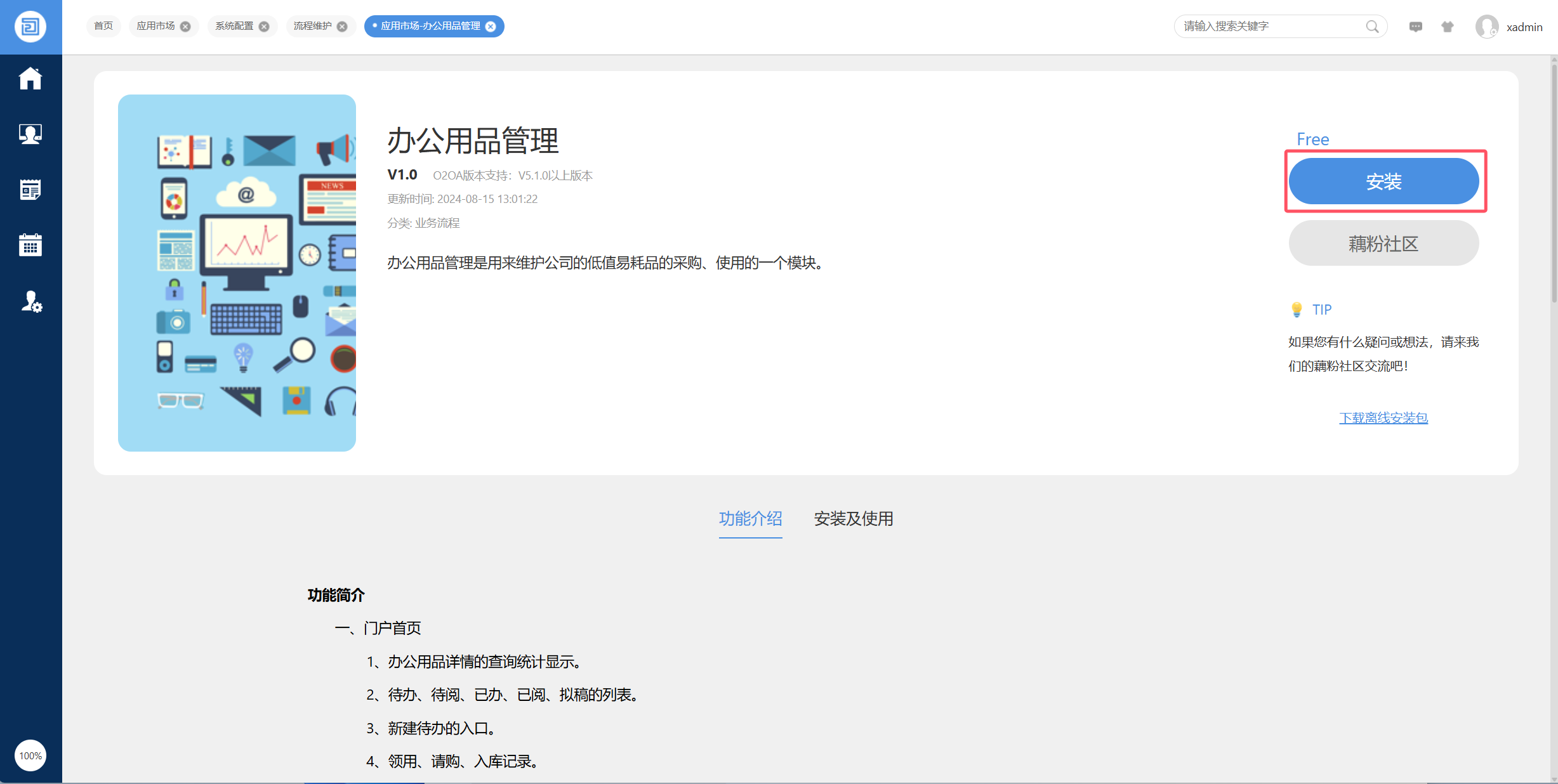Close the 流程维护 tab
The image size is (1558, 784).
tap(342, 27)
